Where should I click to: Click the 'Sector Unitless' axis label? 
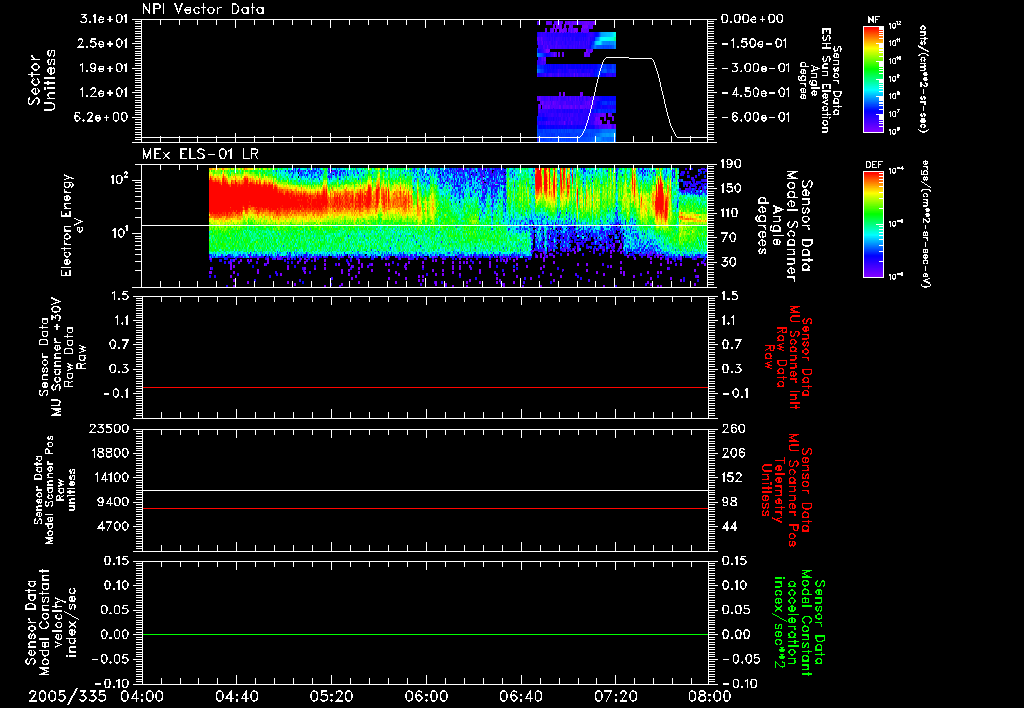(x=42, y=80)
